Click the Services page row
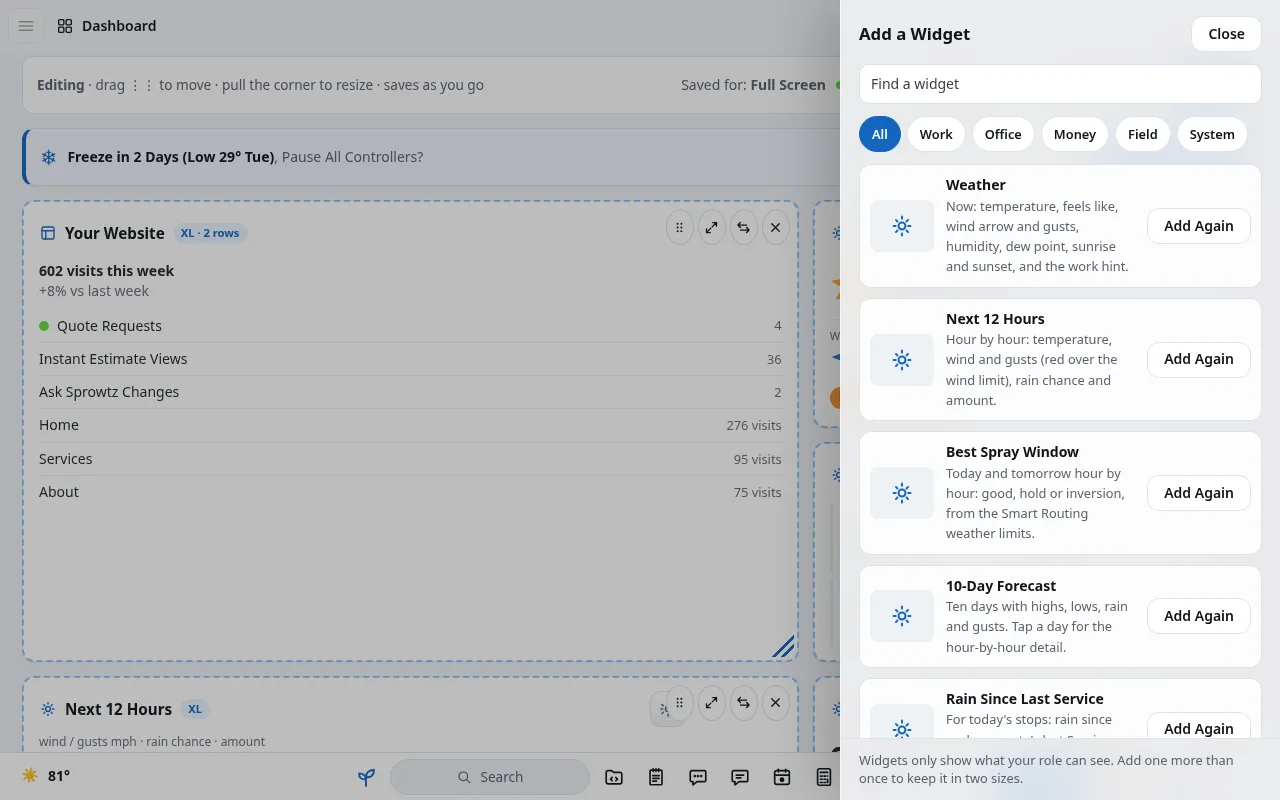The width and height of the screenshot is (1280, 800). (x=410, y=459)
